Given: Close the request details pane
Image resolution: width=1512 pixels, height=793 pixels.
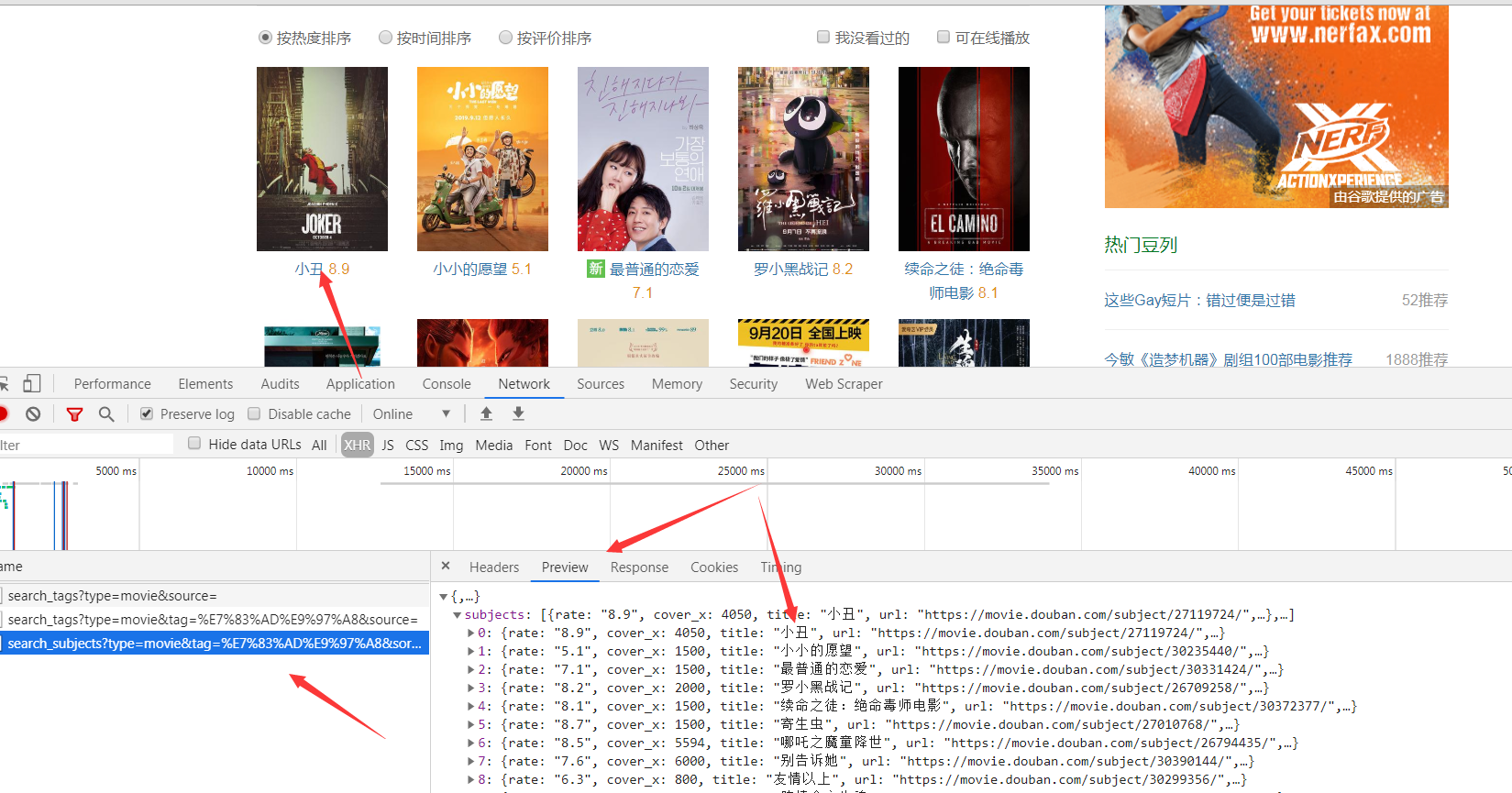Looking at the screenshot, I should click(446, 567).
